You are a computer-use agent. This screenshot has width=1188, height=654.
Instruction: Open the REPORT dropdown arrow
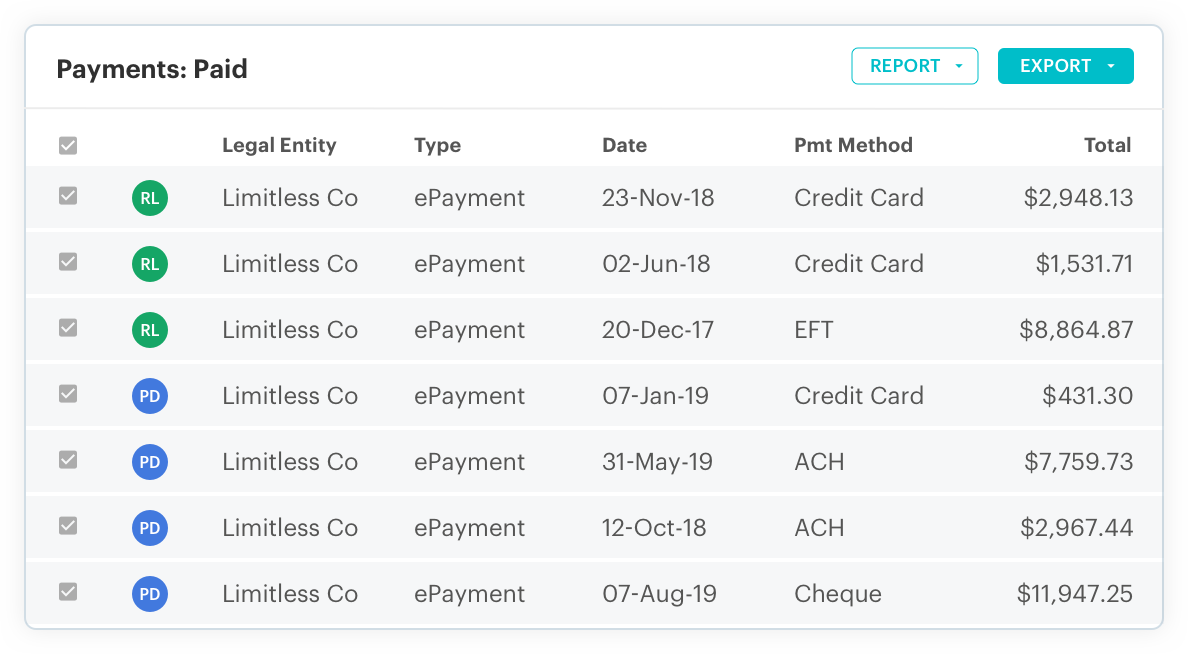961,66
